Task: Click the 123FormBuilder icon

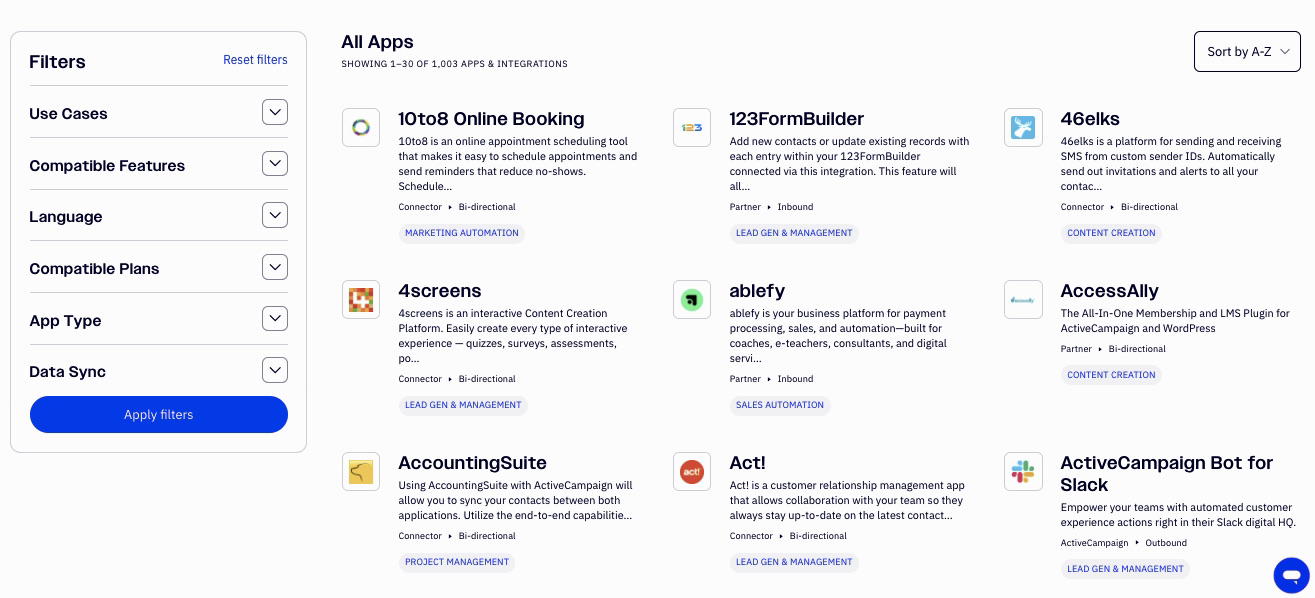Action: [x=692, y=127]
